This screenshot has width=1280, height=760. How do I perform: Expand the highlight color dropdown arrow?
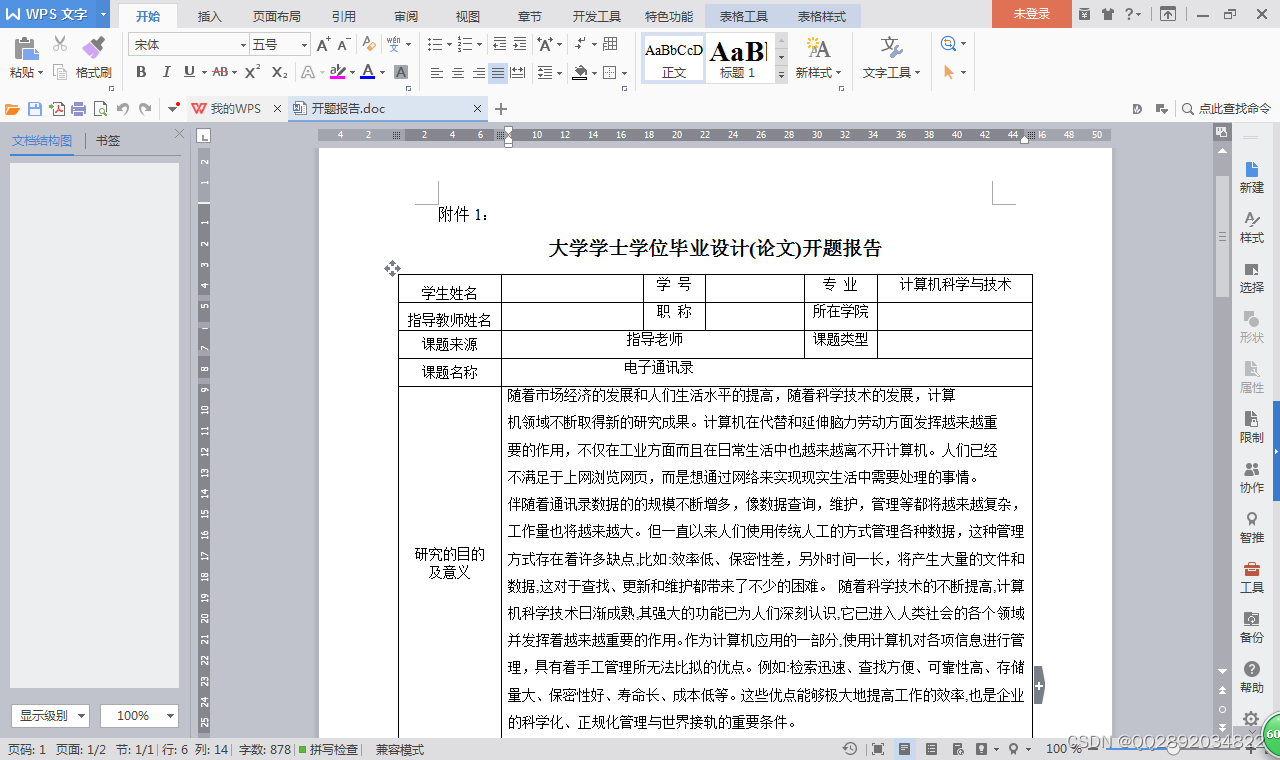[352, 72]
